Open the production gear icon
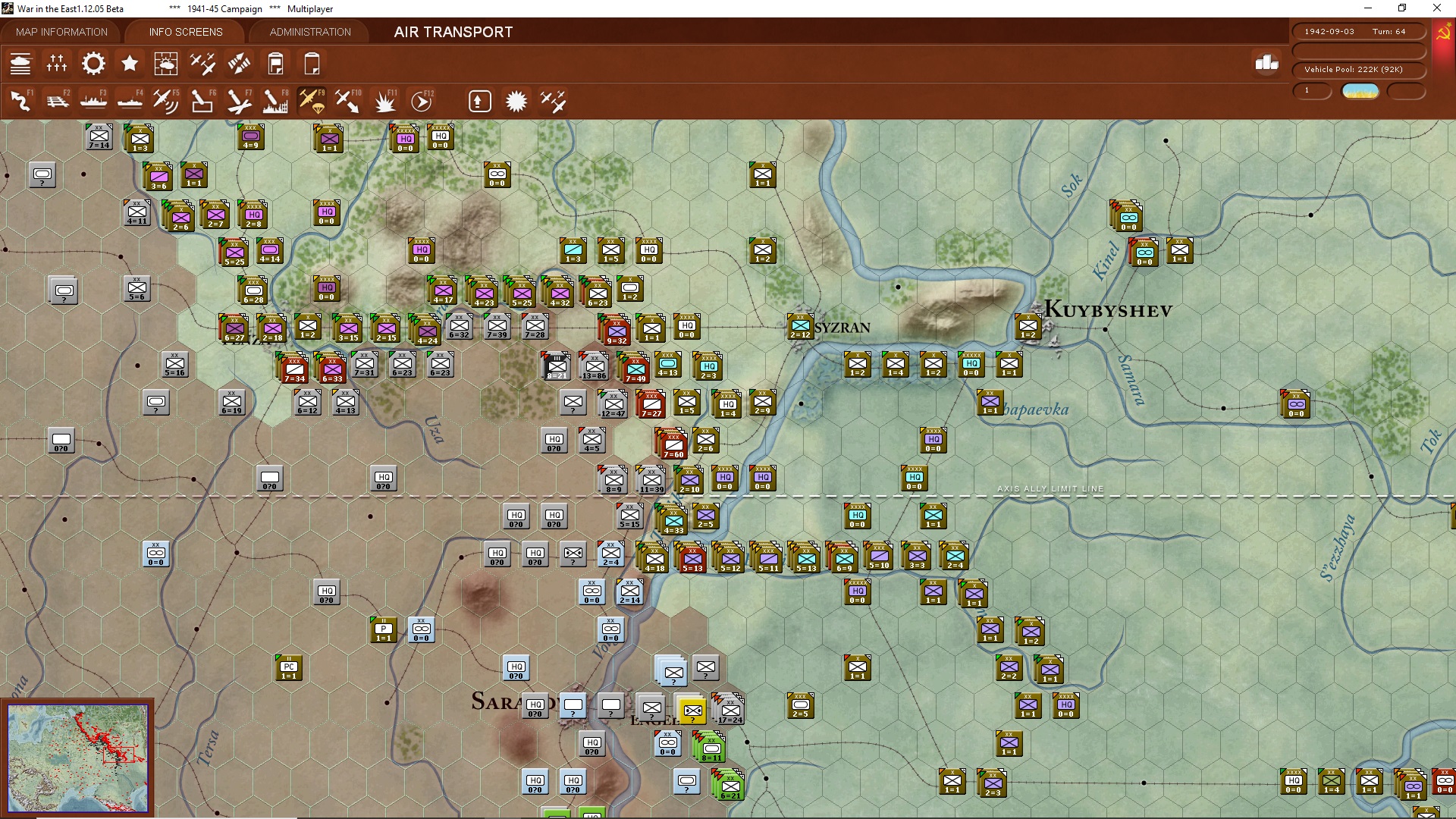 point(93,64)
